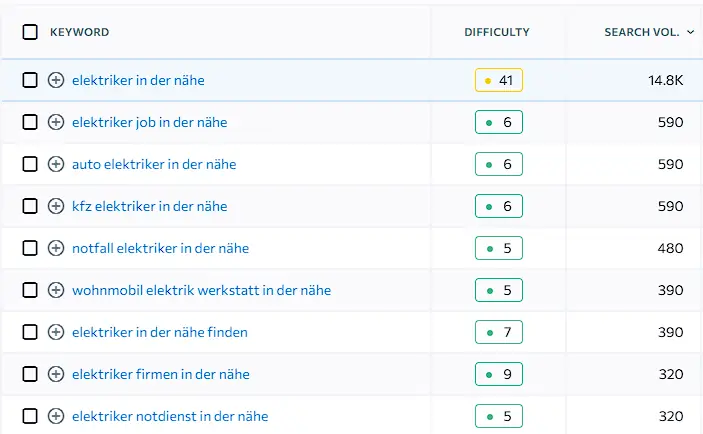This screenshot has width=703, height=434.
Task: Click plus icon beside 'elektriker notdienst in der nähe'
Action: (56, 416)
